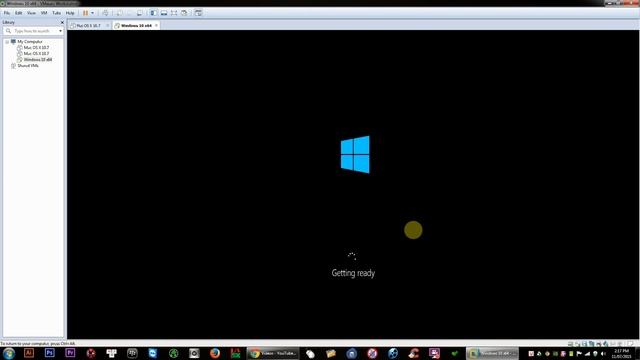Click the Manage Snapshots toolbar icon
The image size is (640, 360).
(140, 13)
